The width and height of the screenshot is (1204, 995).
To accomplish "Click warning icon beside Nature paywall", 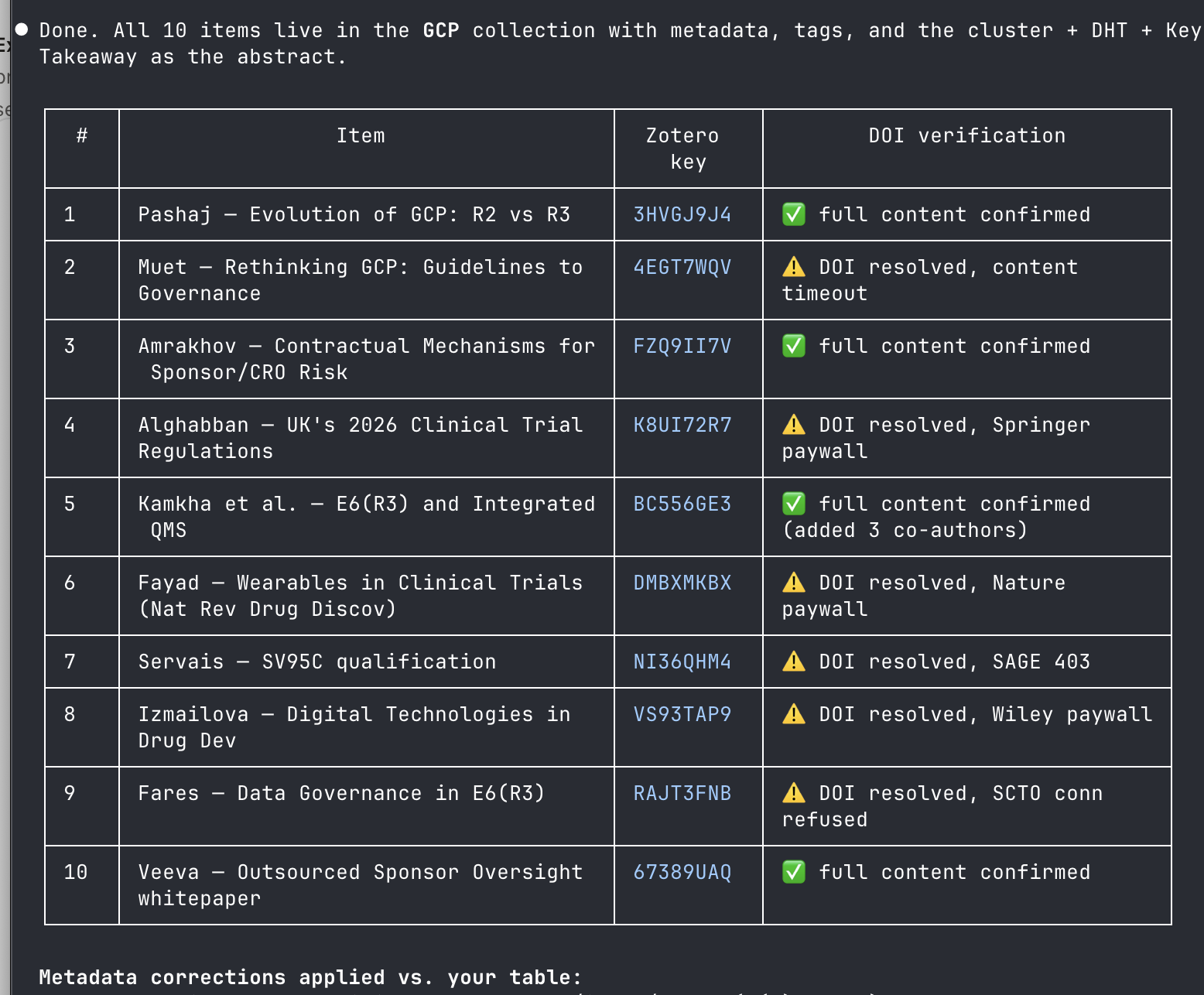I will [x=794, y=583].
